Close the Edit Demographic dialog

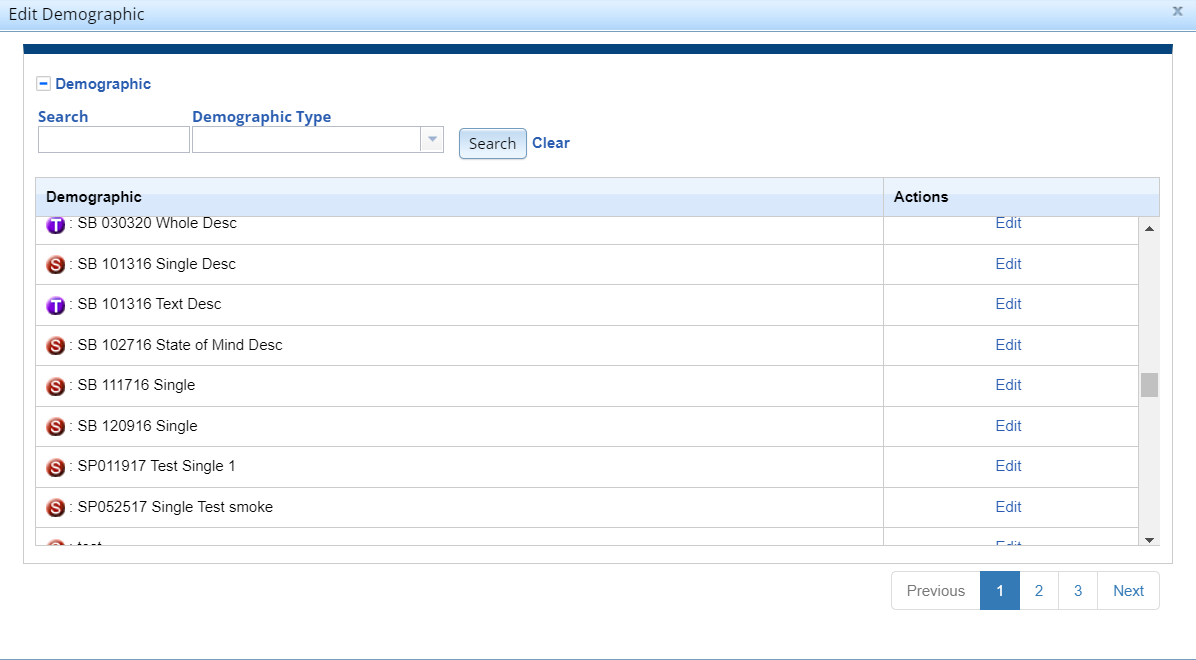(1177, 11)
